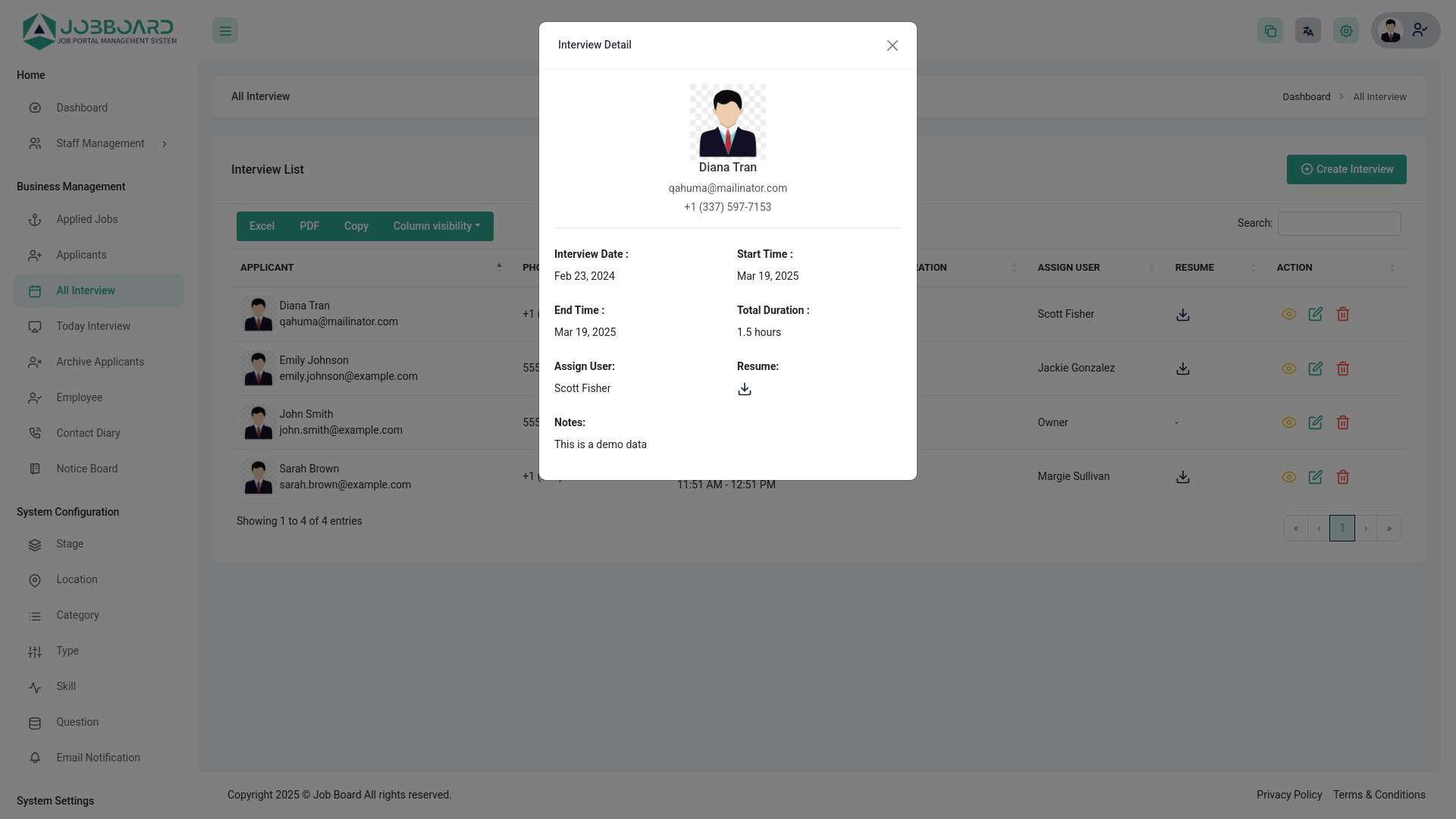Sort the Assign User column
This screenshot has height=819, width=1456.
[1152, 267]
